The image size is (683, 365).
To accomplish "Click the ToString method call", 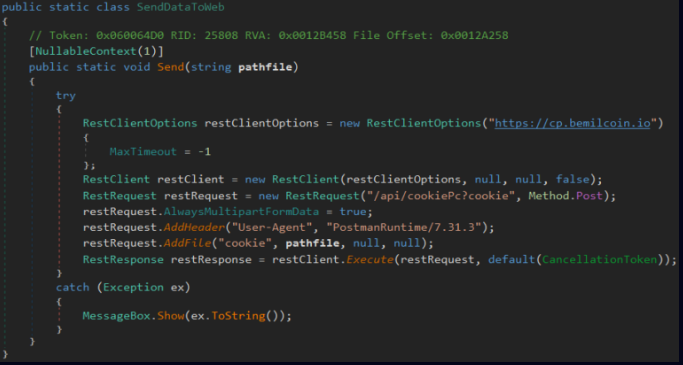I will 238,316.
